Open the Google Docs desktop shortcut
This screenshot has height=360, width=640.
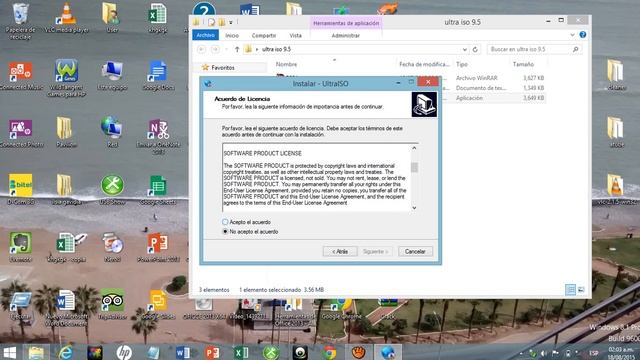point(158,76)
